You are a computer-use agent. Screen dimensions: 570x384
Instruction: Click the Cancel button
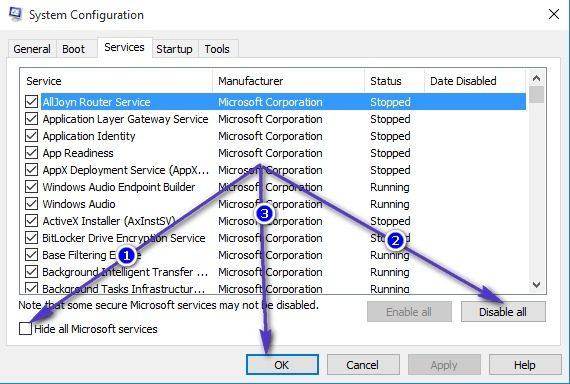click(x=363, y=365)
